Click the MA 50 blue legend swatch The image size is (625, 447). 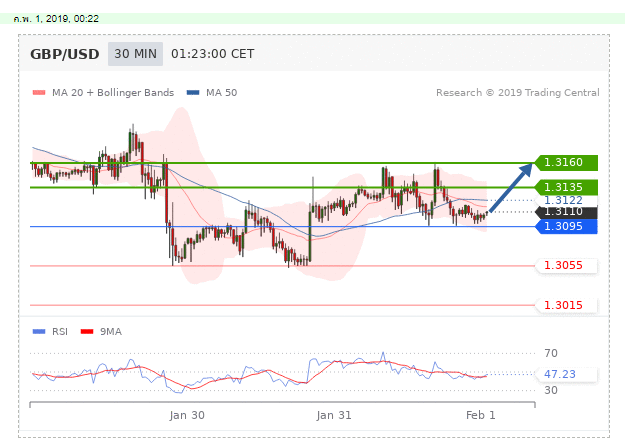[193, 93]
